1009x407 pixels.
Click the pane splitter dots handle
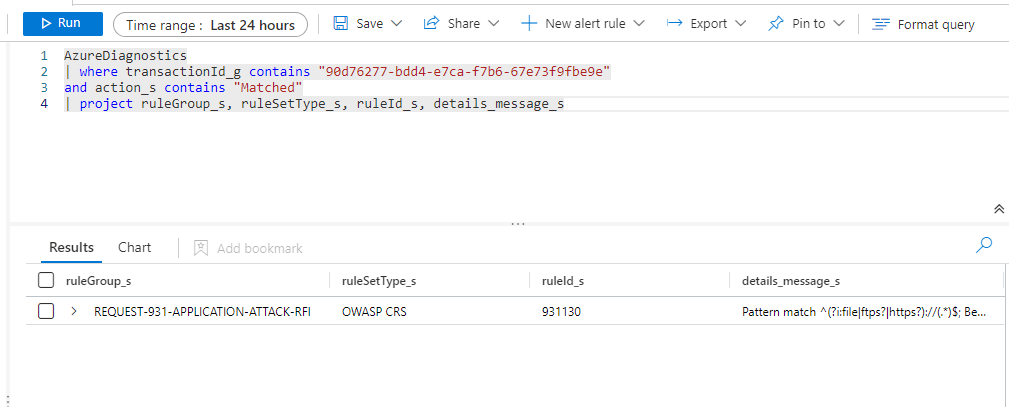pyautogui.click(x=517, y=224)
